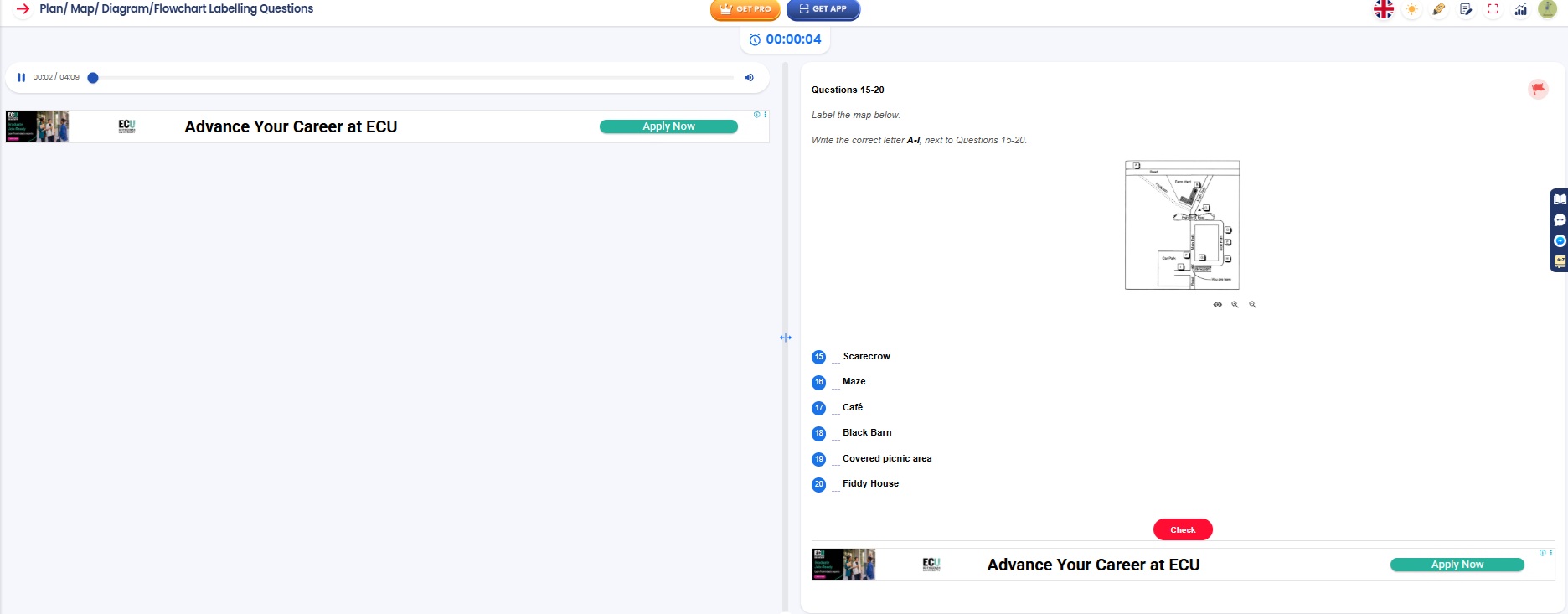Click the page title "Plan/ Map/ Diagram/Flowchart Labelling Questions"
1568x614 pixels.
(x=176, y=8)
